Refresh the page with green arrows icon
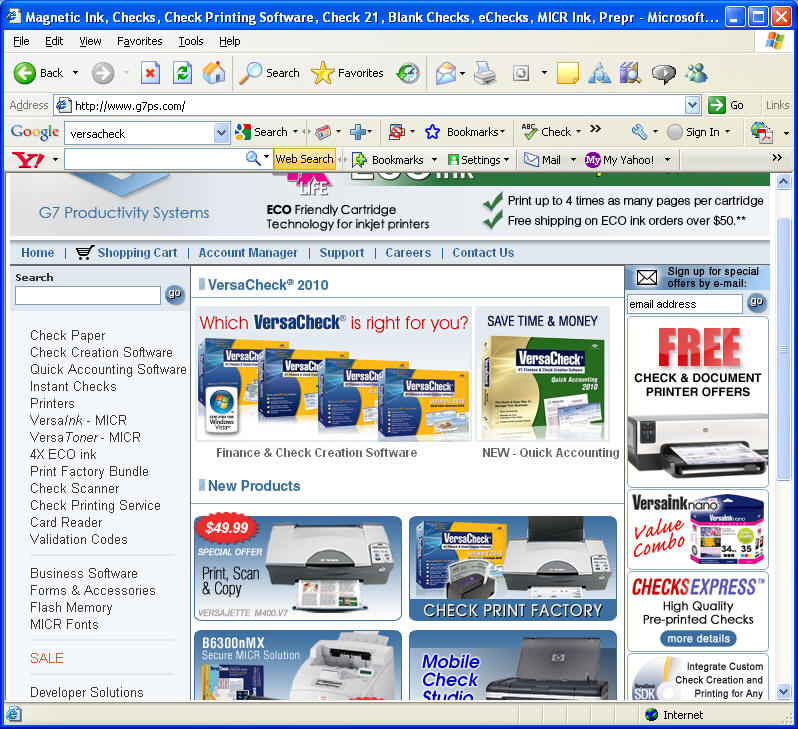798x729 pixels. pyautogui.click(x=182, y=73)
